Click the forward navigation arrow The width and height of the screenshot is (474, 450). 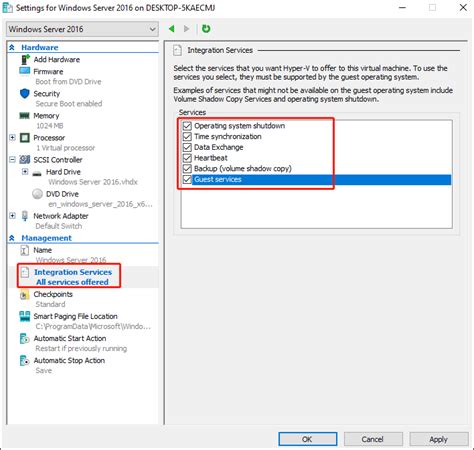[x=186, y=29]
